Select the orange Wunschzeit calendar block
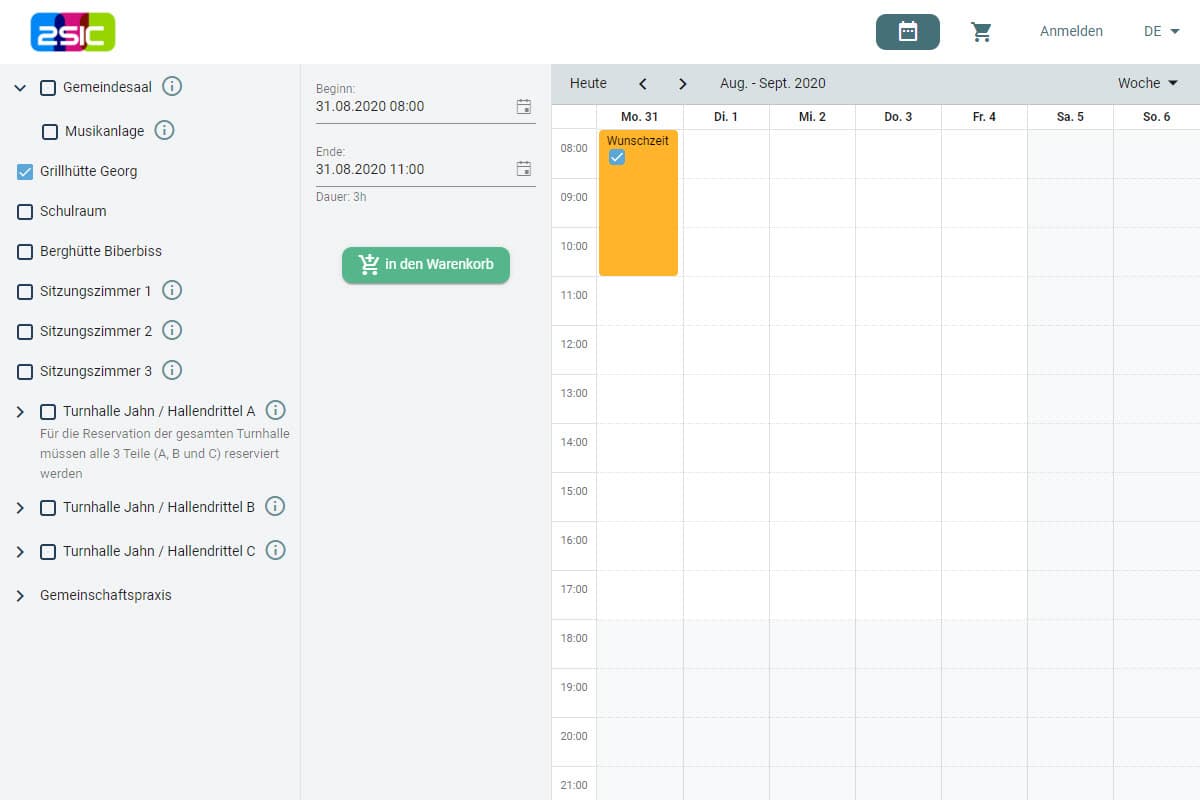Screen dimensions: 1200x800 click(x=638, y=215)
